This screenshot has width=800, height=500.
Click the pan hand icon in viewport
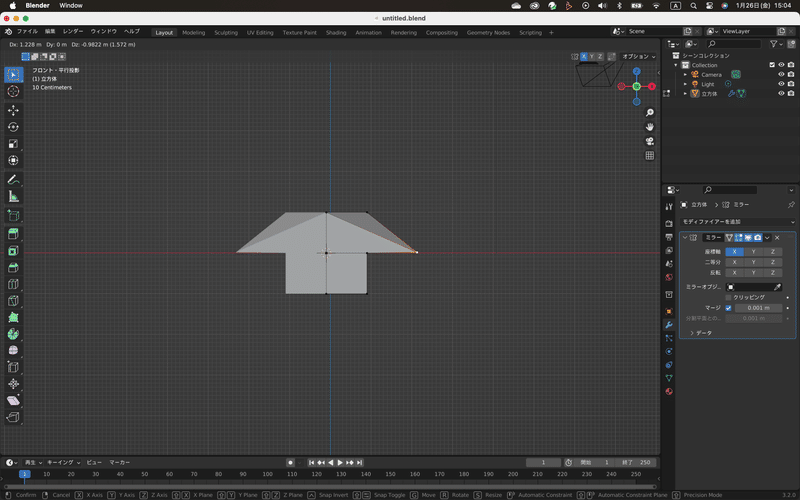649,127
